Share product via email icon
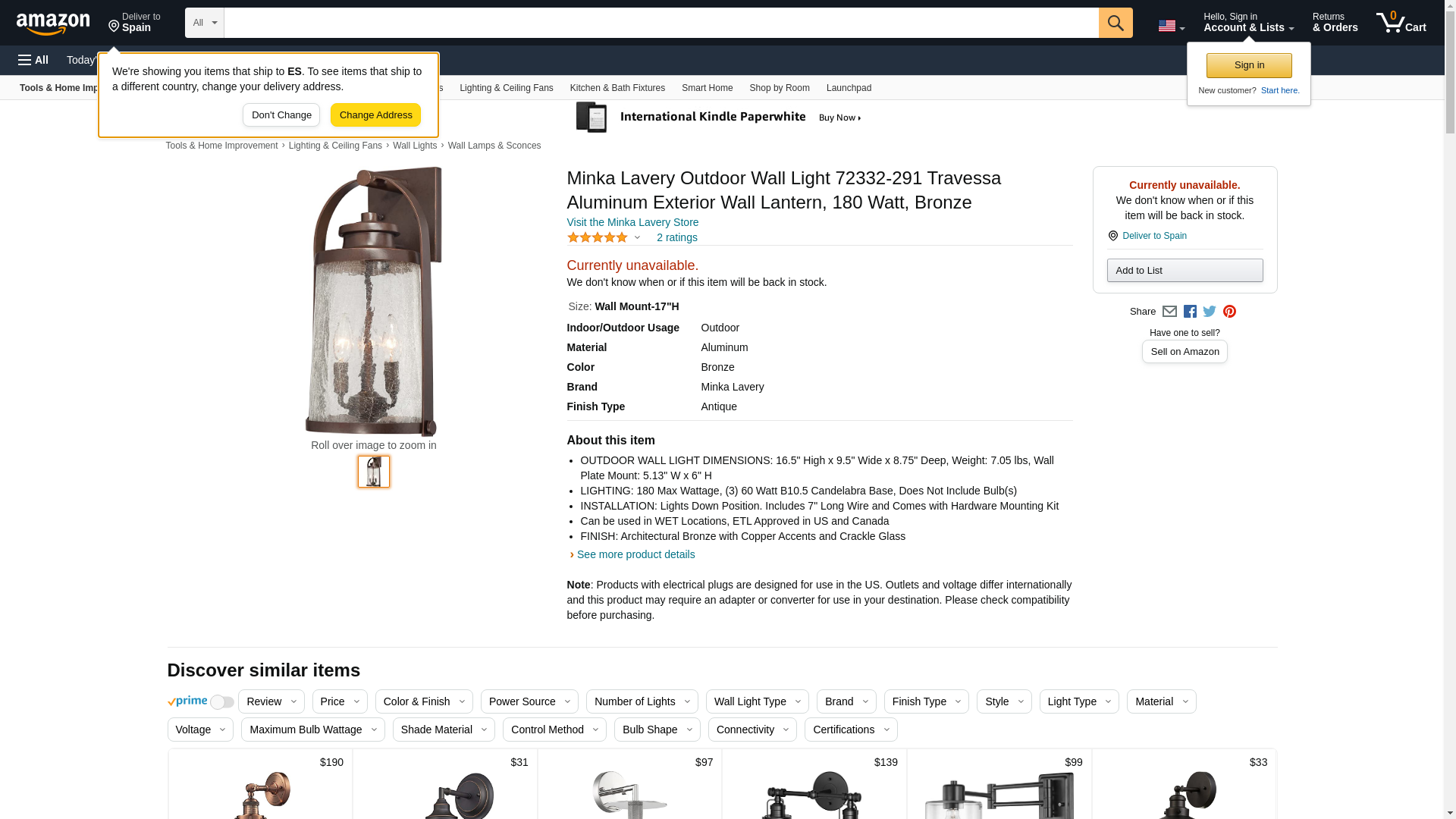This screenshot has width=1456, height=819. tap(1169, 312)
